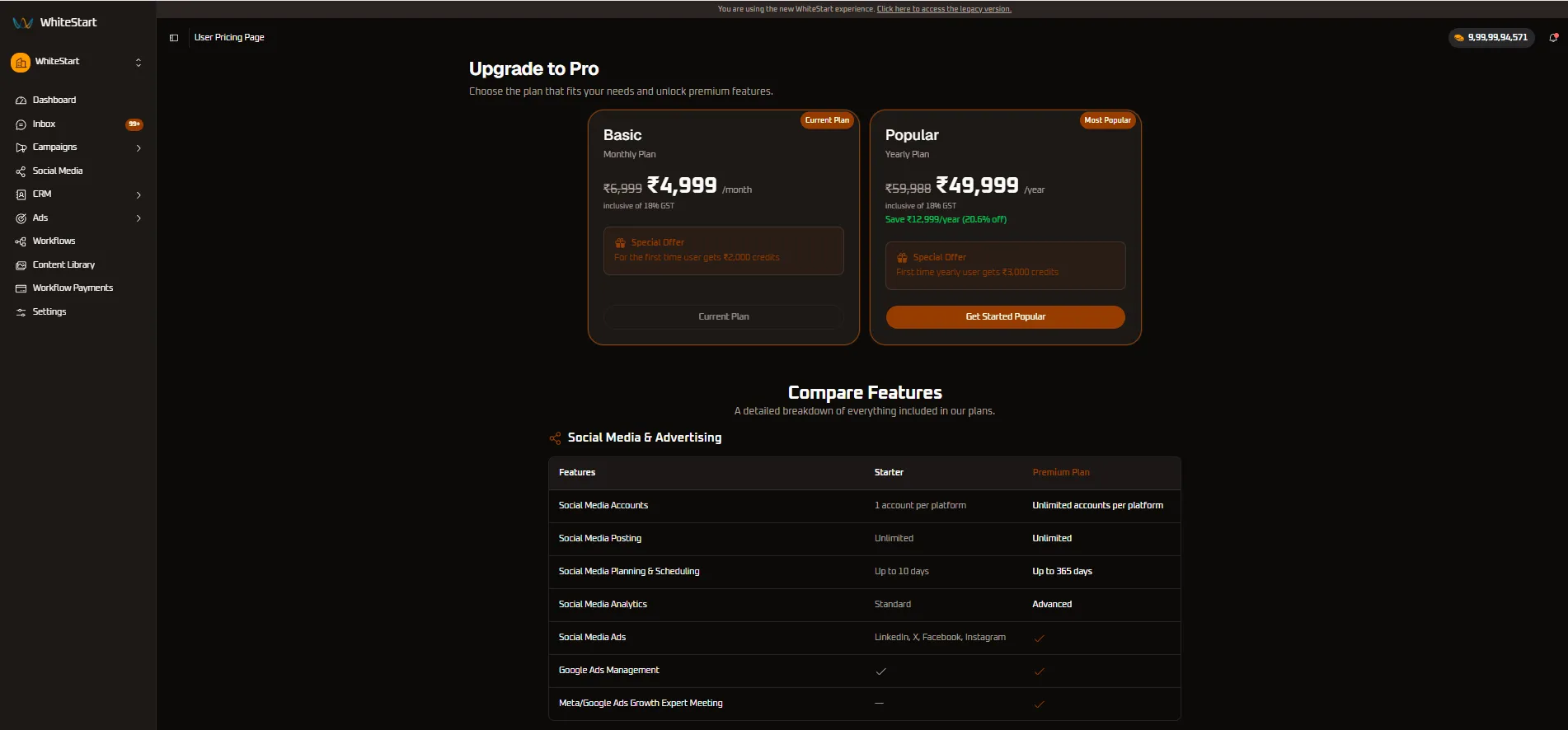Click the legacy version link in top banner

click(944, 9)
